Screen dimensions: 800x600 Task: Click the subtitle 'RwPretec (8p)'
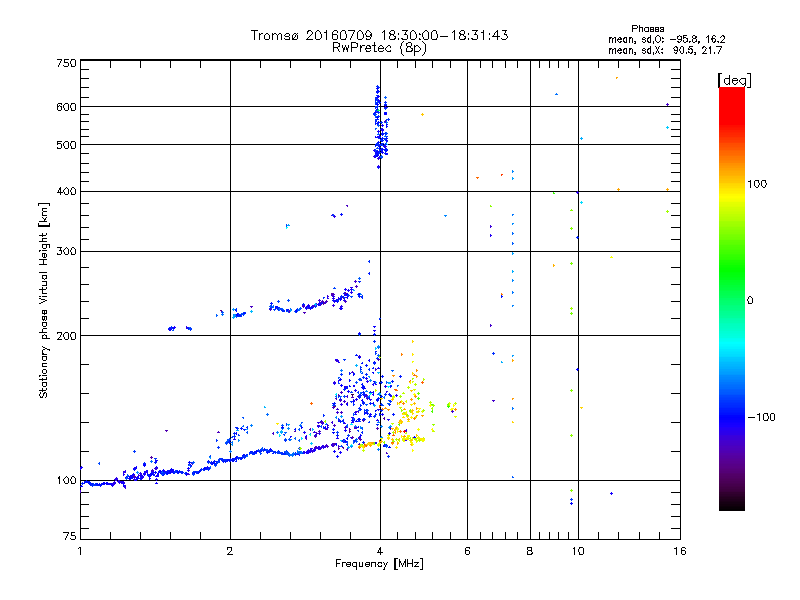(x=379, y=48)
